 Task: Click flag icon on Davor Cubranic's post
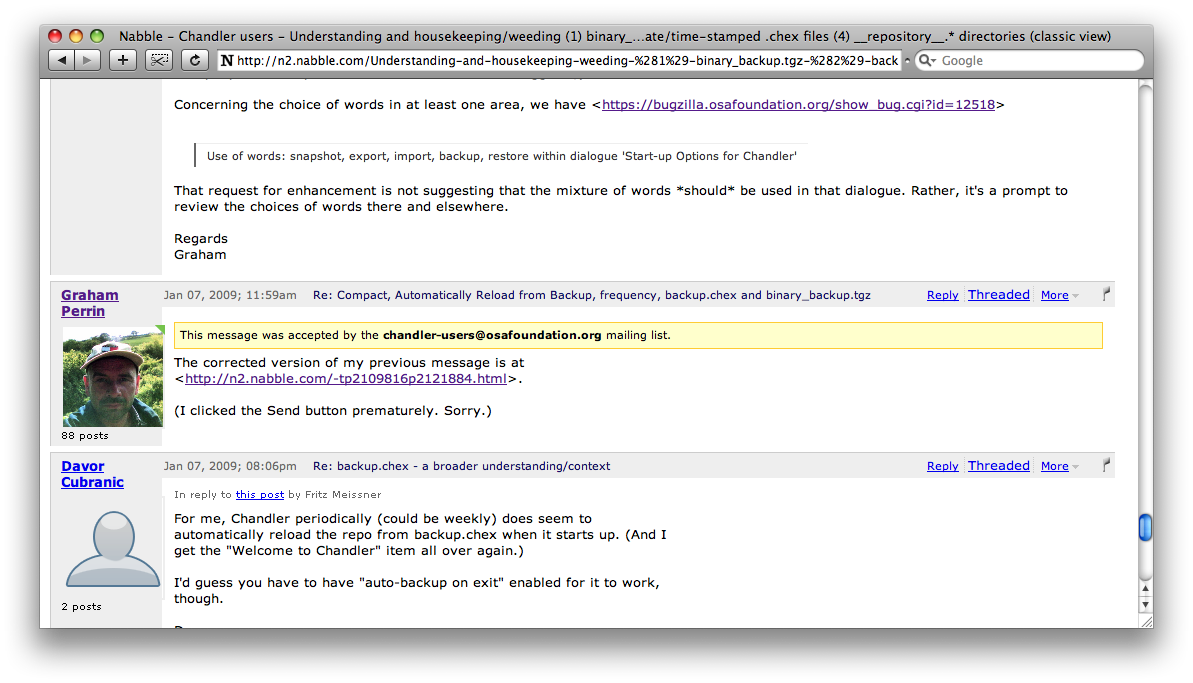pyautogui.click(x=1106, y=466)
